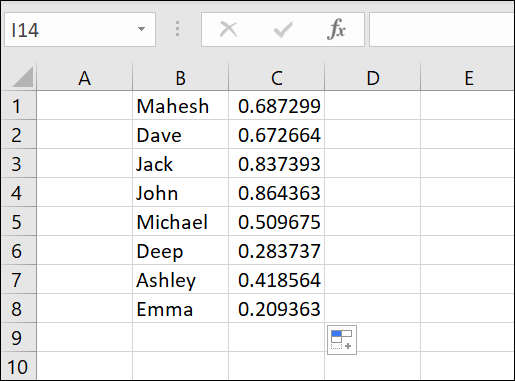
Task: Select the cell containing Mahesh
Action: pyautogui.click(x=180, y=106)
